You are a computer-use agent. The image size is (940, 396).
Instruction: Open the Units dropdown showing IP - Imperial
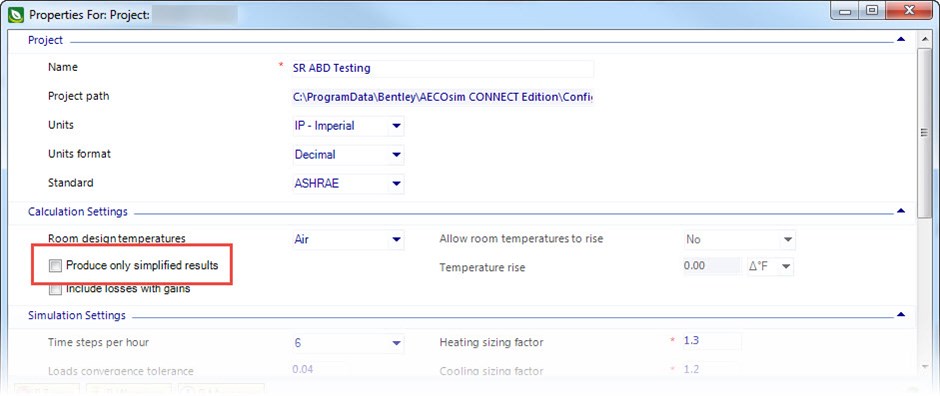pos(346,126)
